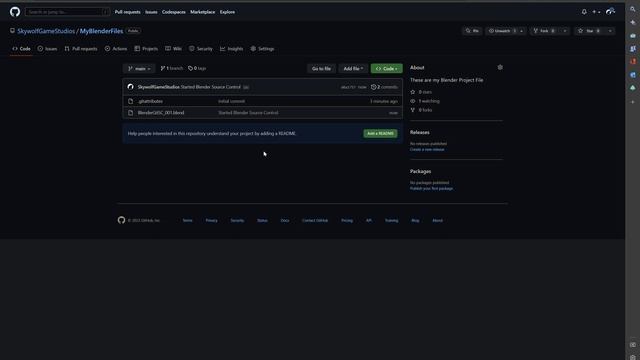Click the search or jump to field

(x=67, y=12)
